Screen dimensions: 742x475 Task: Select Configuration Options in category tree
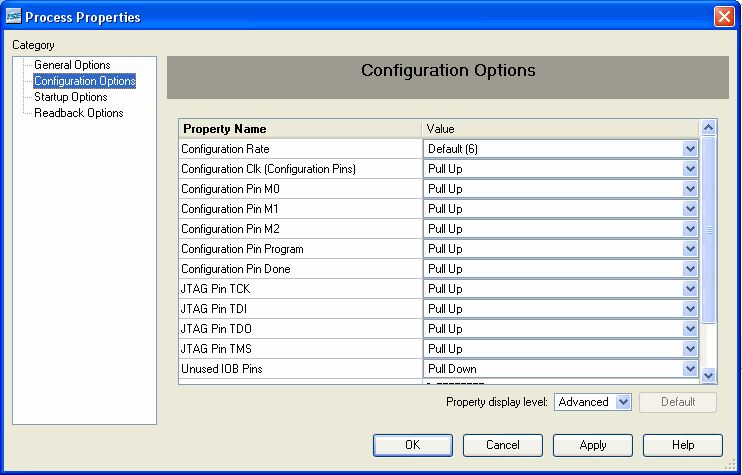84,81
